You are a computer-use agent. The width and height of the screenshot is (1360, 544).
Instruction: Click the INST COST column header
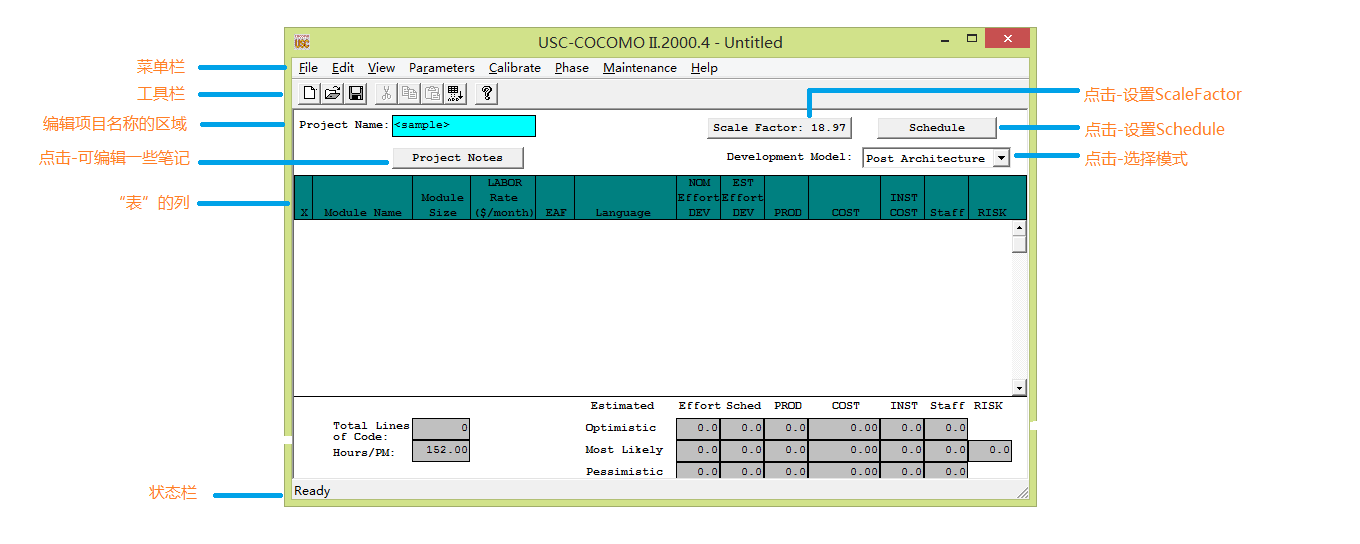(903, 198)
